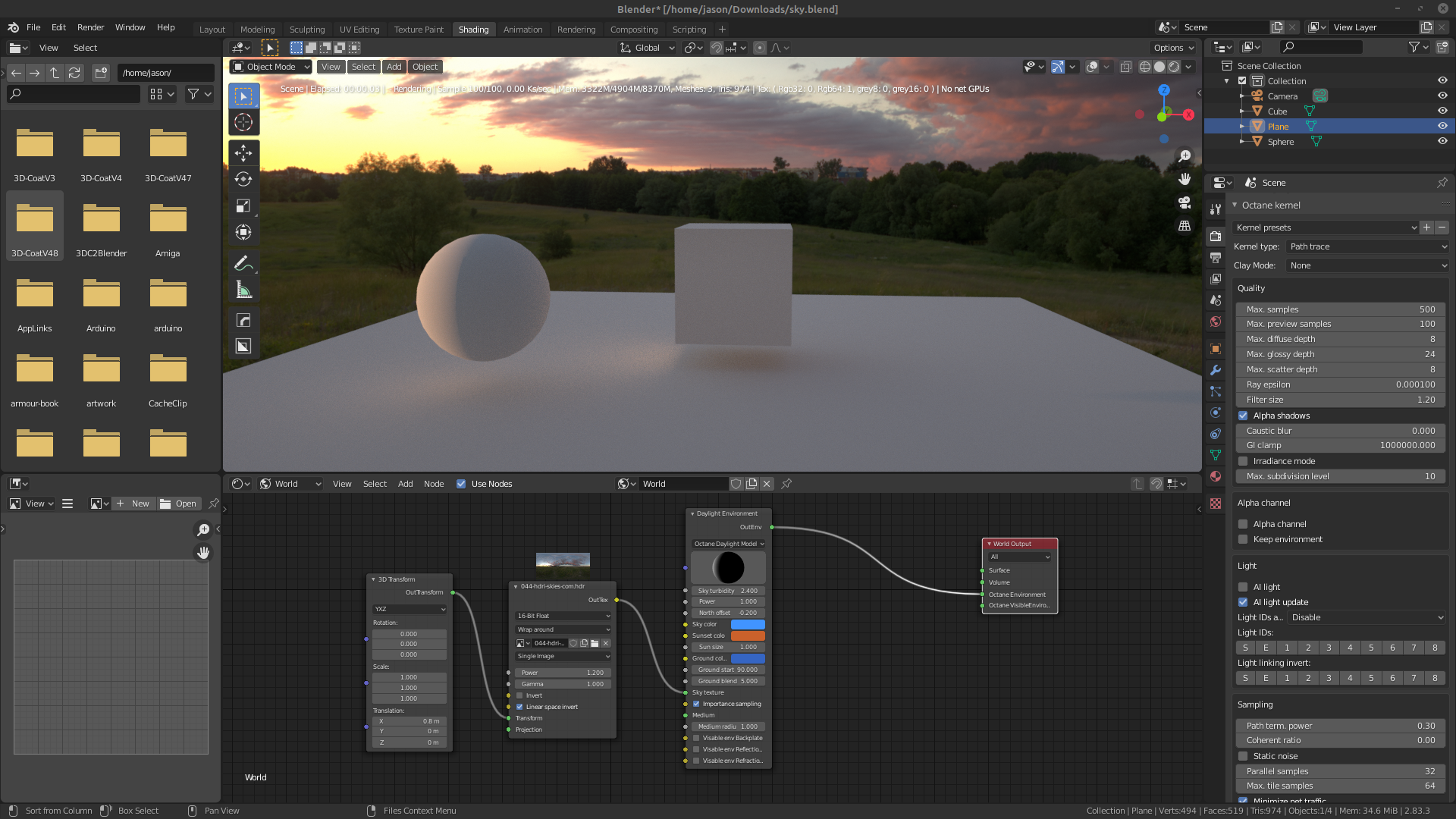
Task: Click the Max. samples value field
Action: tap(1340, 309)
